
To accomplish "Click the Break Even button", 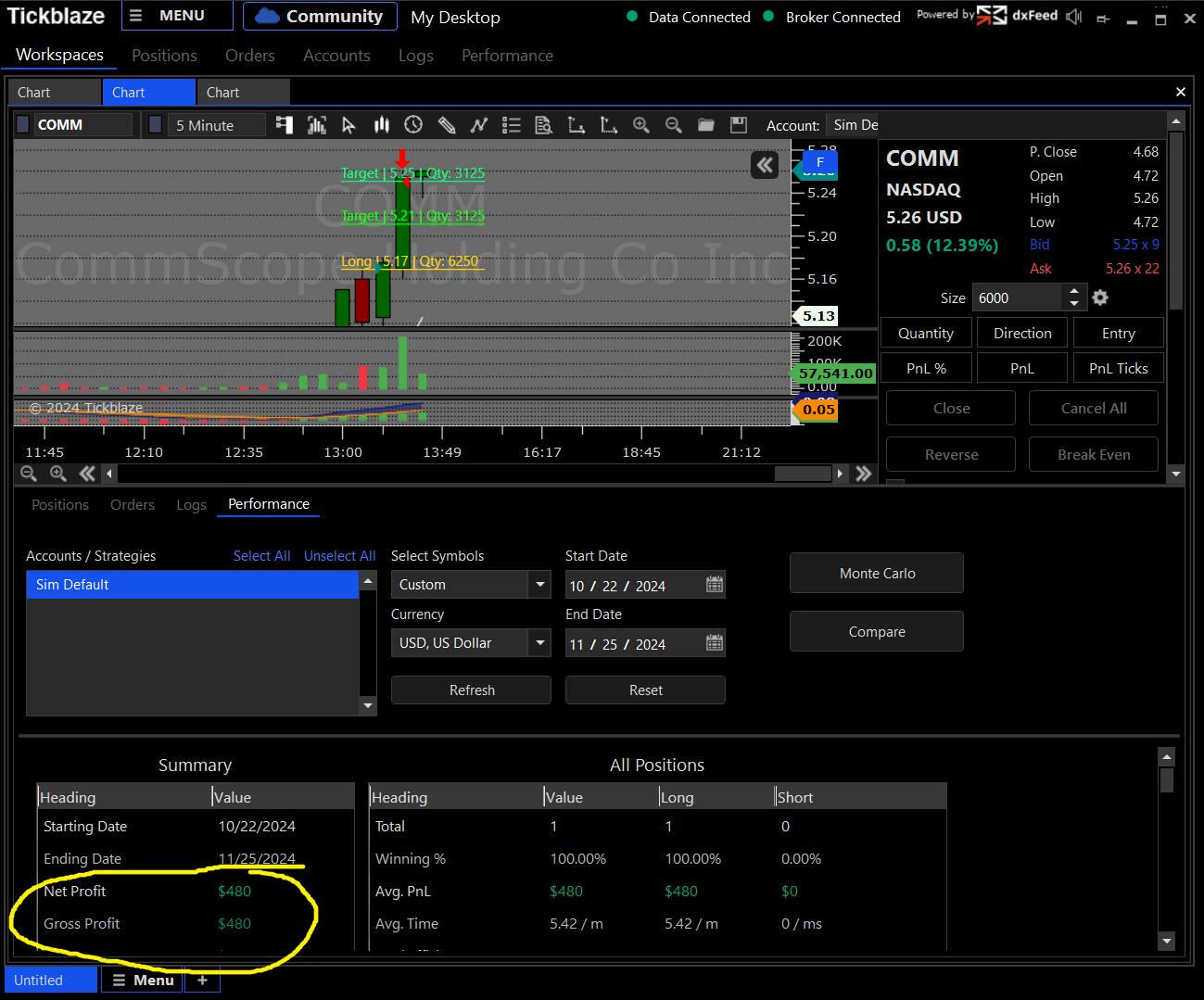I will point(1094,455).
